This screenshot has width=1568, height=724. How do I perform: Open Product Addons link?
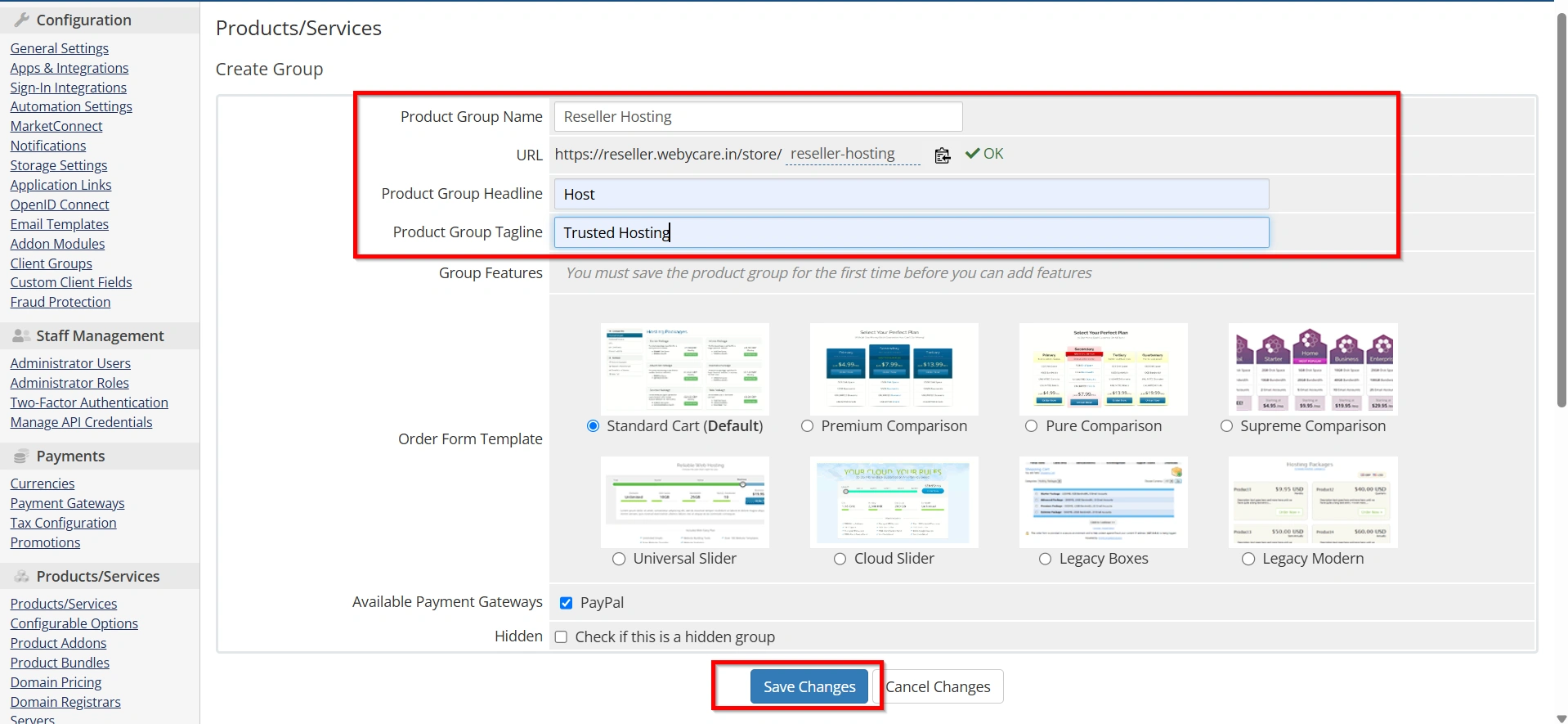(59, 643)
